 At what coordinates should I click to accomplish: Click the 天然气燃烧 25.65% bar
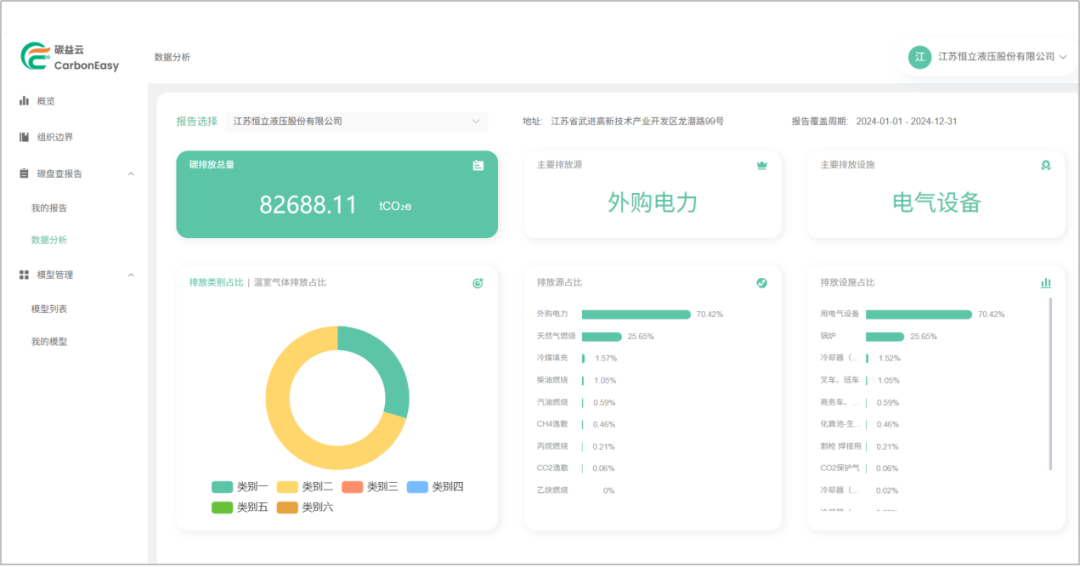click(x=601, y=337)
